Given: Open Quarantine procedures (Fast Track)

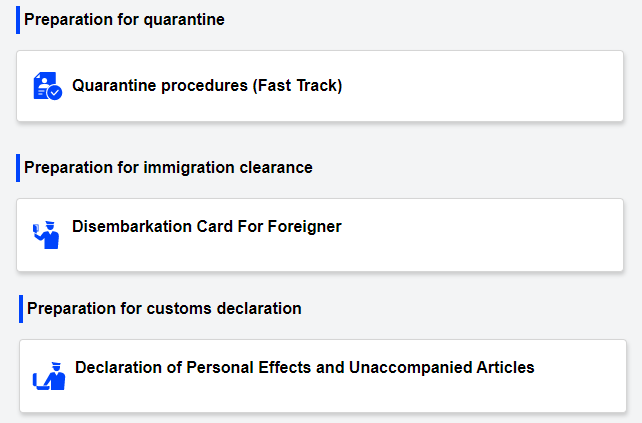Looking at the screenshot, I should pyautogui.click(x=206, y=86).
